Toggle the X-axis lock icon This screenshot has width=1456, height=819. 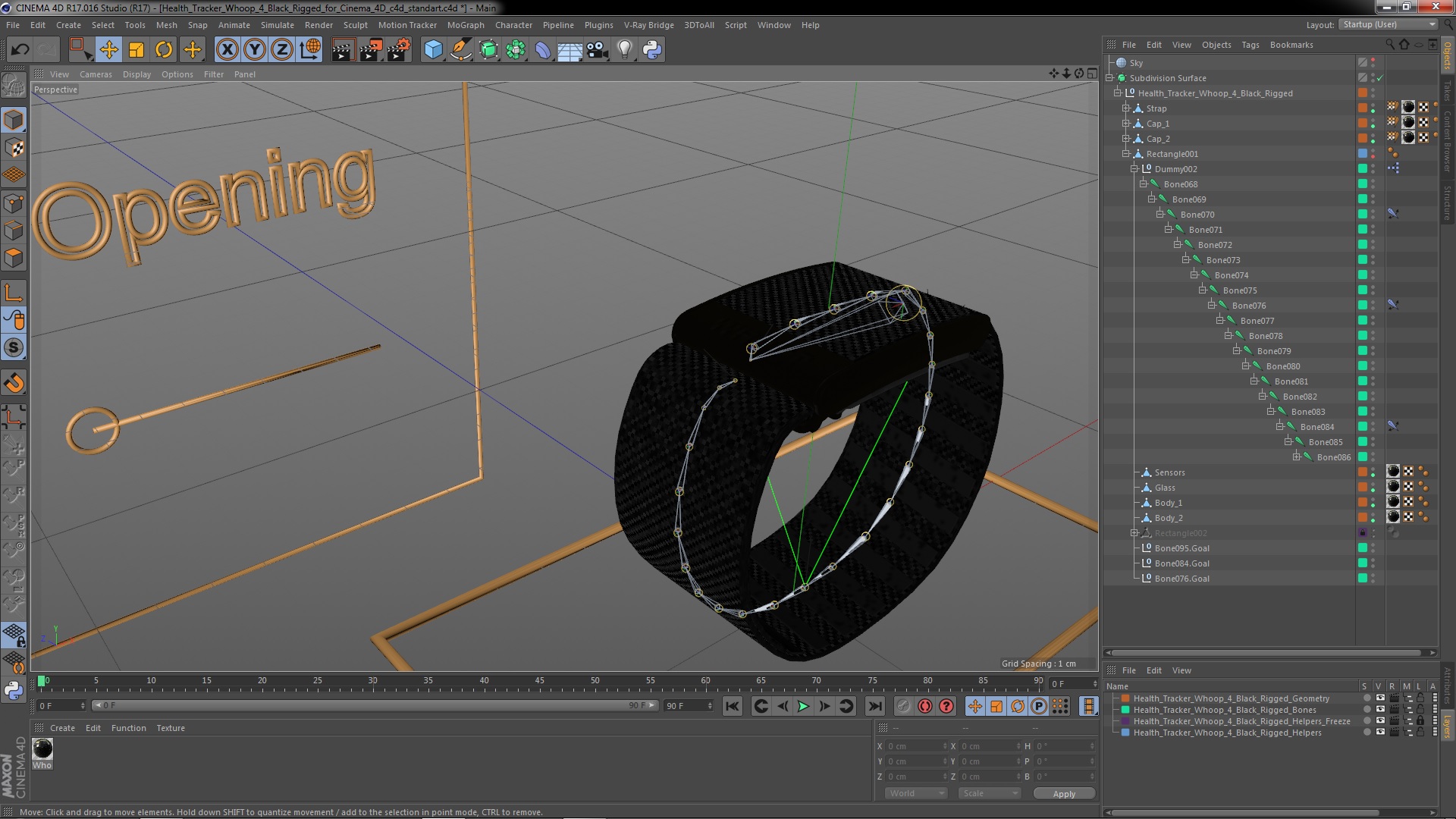(227, 50)
